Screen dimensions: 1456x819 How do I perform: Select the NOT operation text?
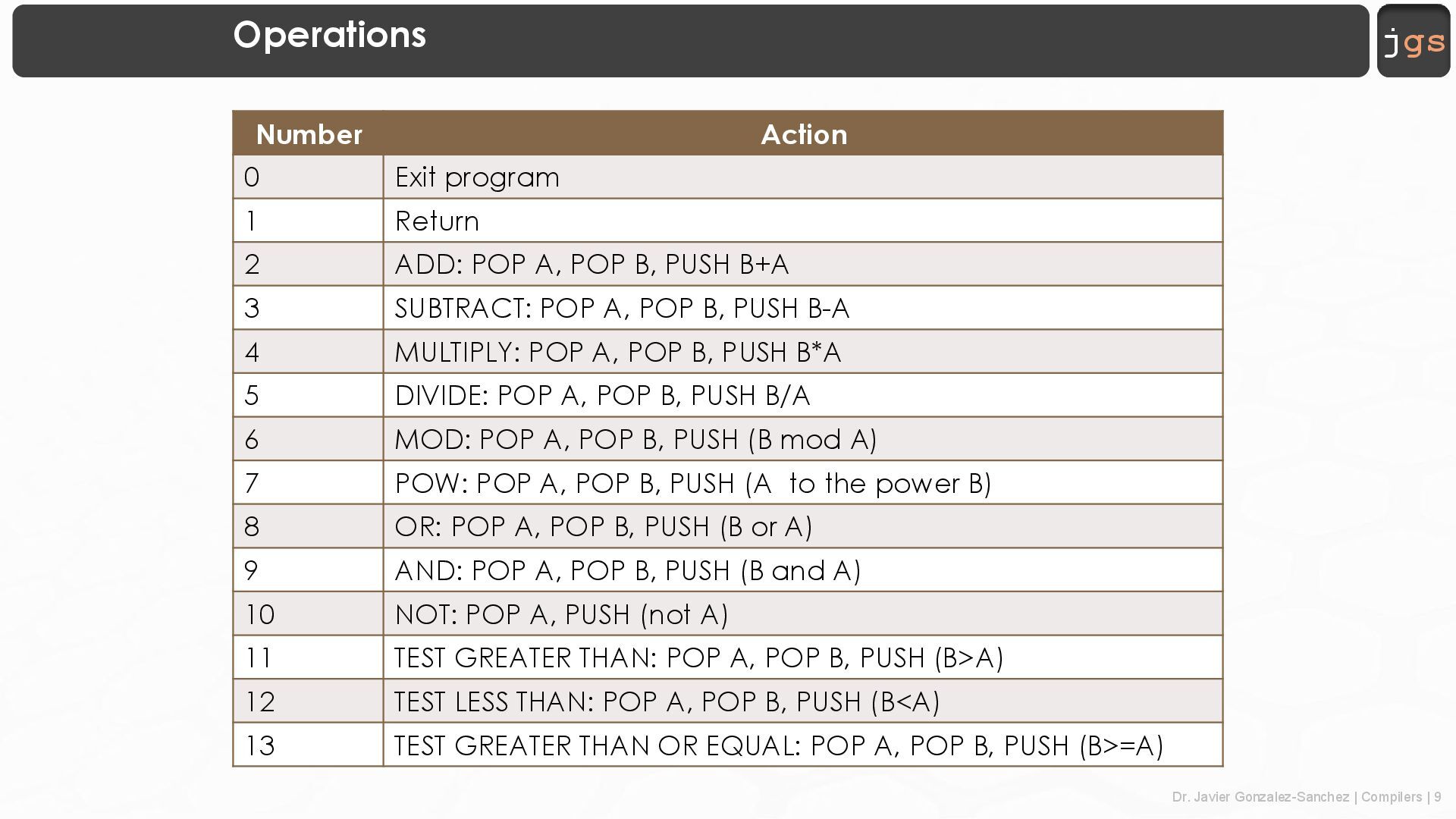[561, 614]
